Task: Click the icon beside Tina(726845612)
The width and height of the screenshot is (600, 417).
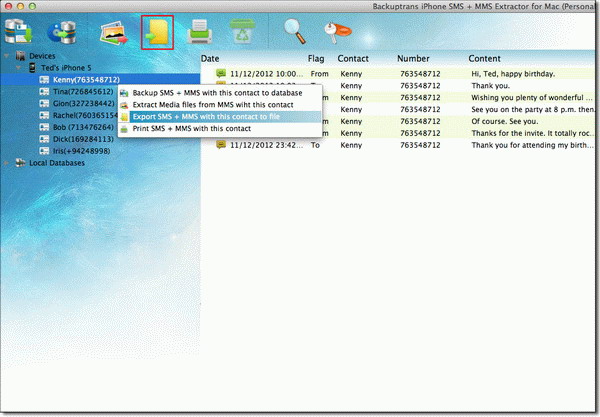Action: (x=44, y=91)
